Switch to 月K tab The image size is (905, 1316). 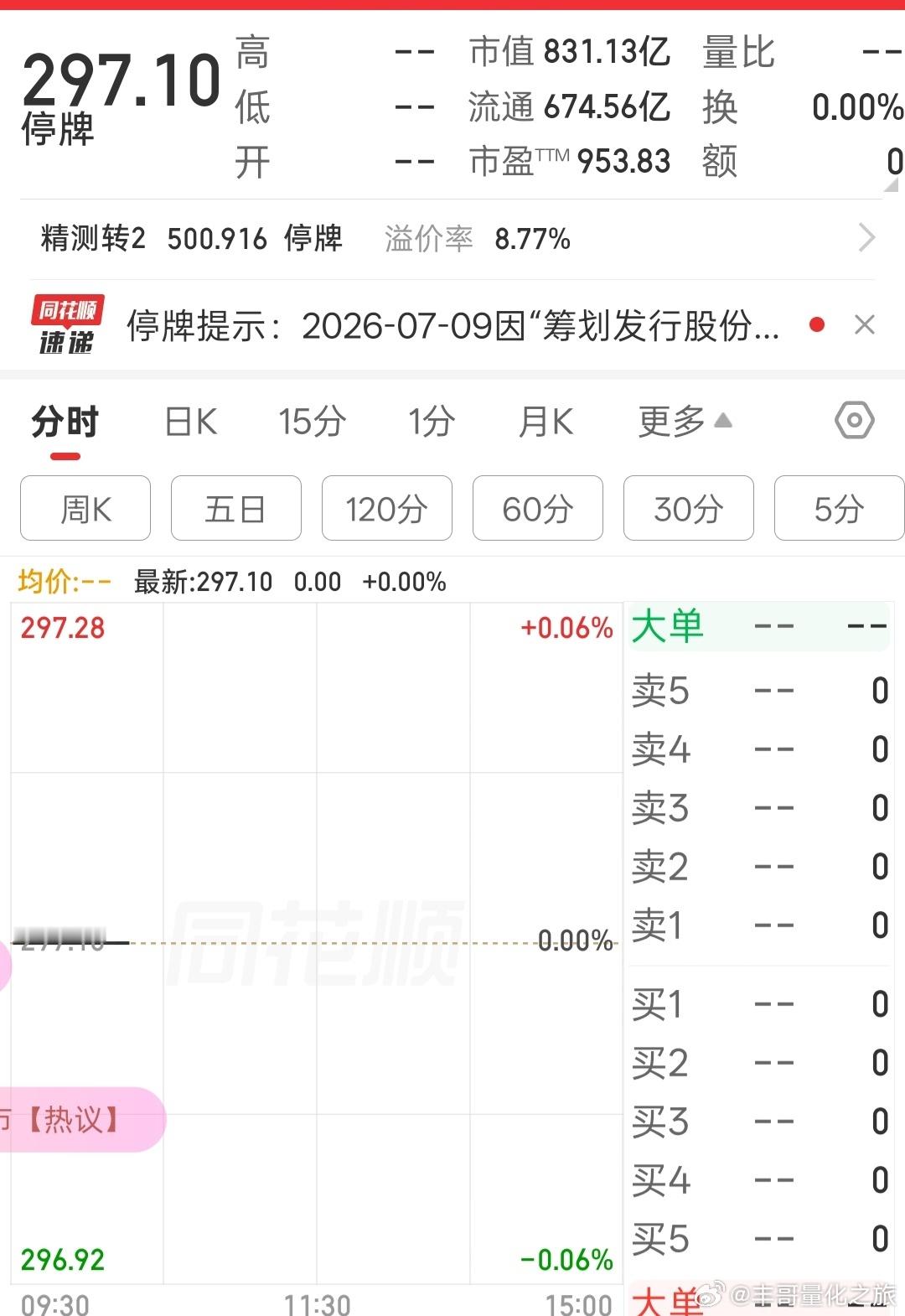[x=546, y=422]
